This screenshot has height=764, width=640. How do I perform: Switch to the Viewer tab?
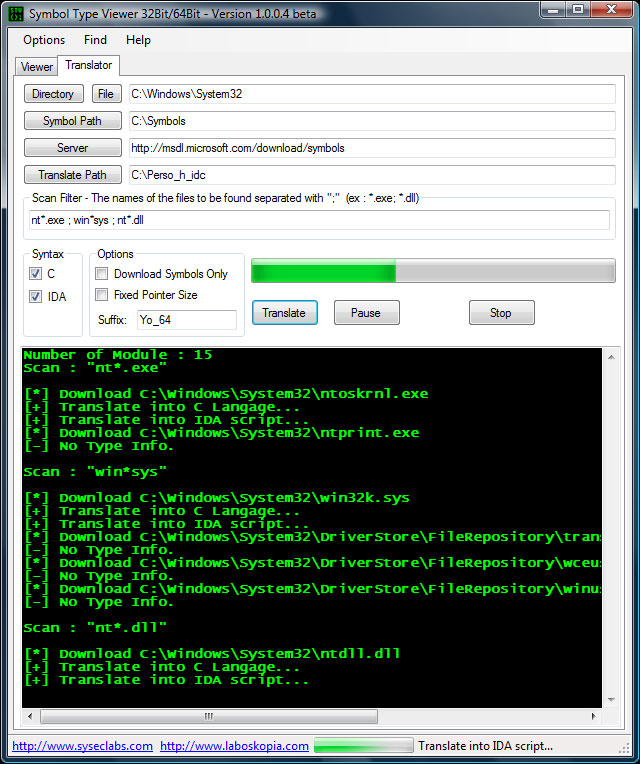(x=37, y=67)
